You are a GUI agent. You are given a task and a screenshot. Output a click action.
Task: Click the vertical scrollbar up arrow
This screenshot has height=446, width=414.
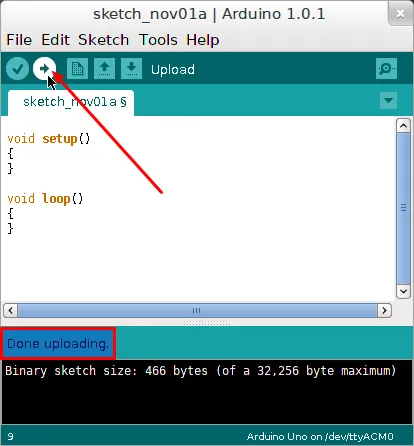(403, 126)
